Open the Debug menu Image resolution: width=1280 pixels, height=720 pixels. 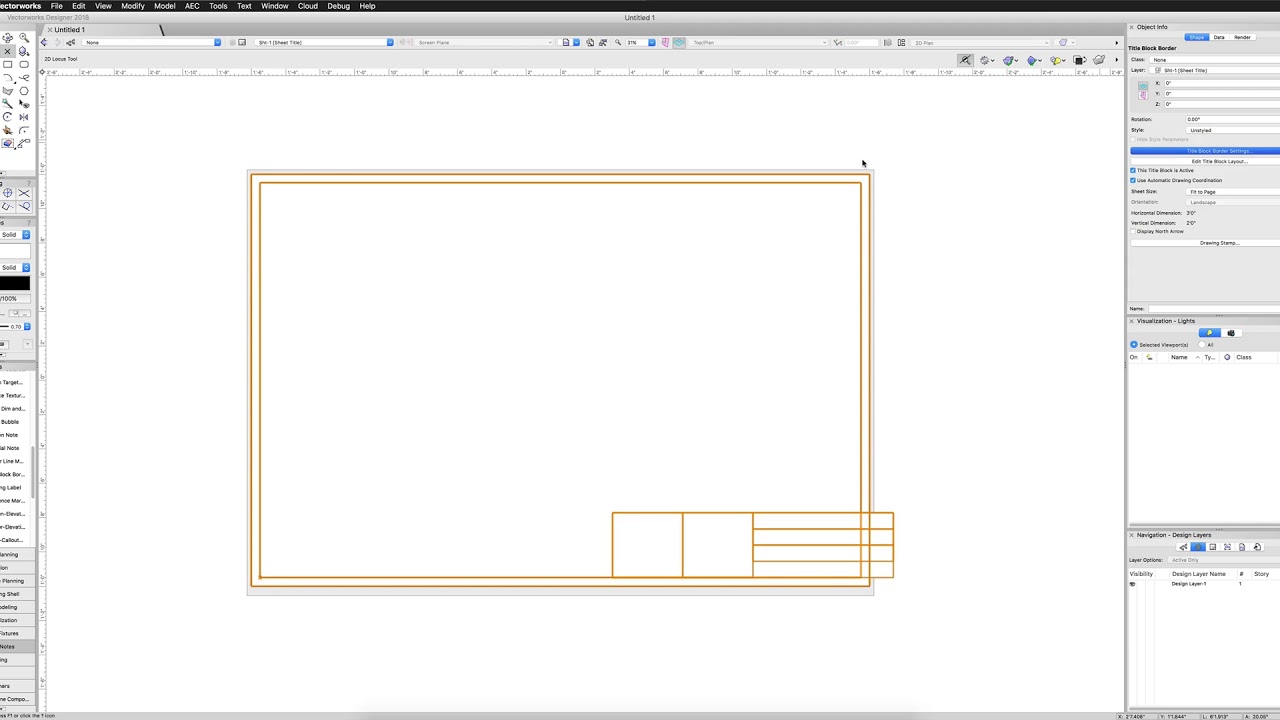(338, 6)
